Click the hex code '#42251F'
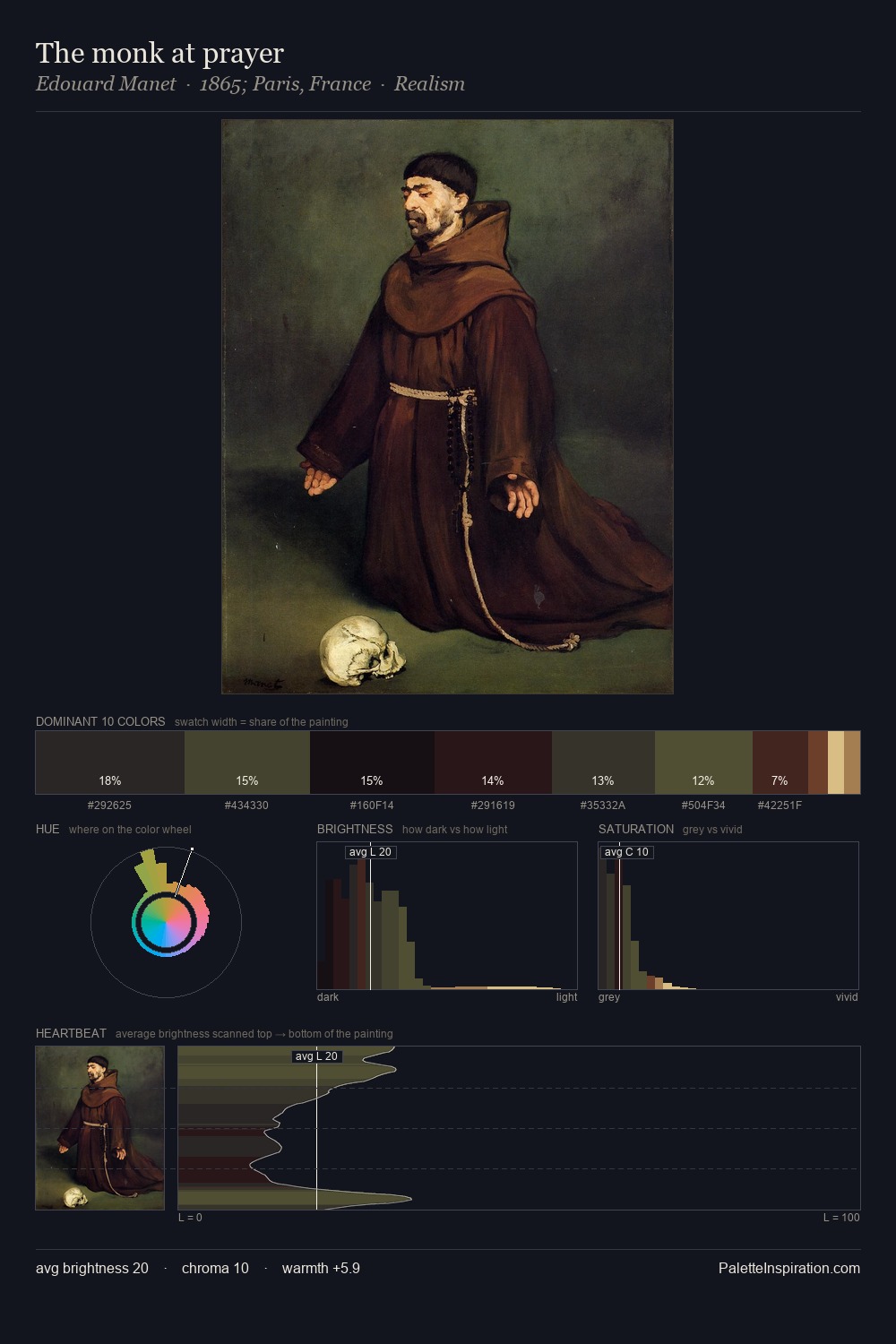The width and height of the screenshot is (896, 1344). [x=780, y=806]
